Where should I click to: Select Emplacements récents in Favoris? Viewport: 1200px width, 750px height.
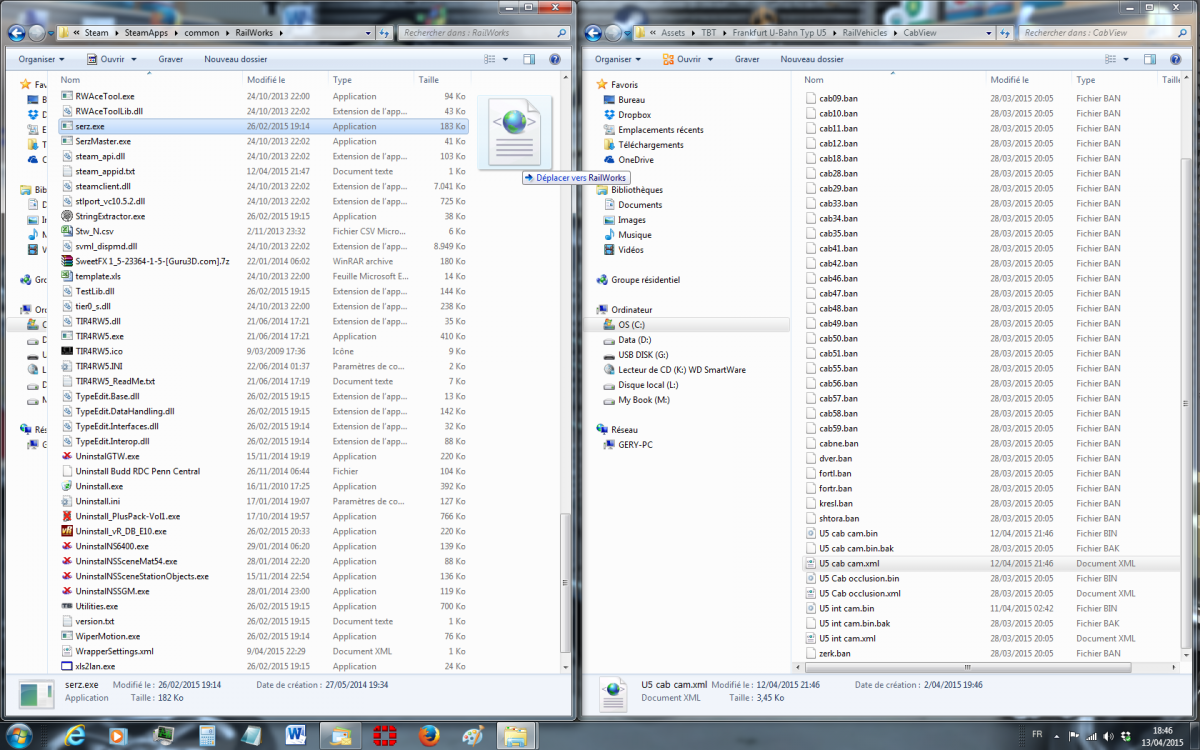tap(653, 130)
